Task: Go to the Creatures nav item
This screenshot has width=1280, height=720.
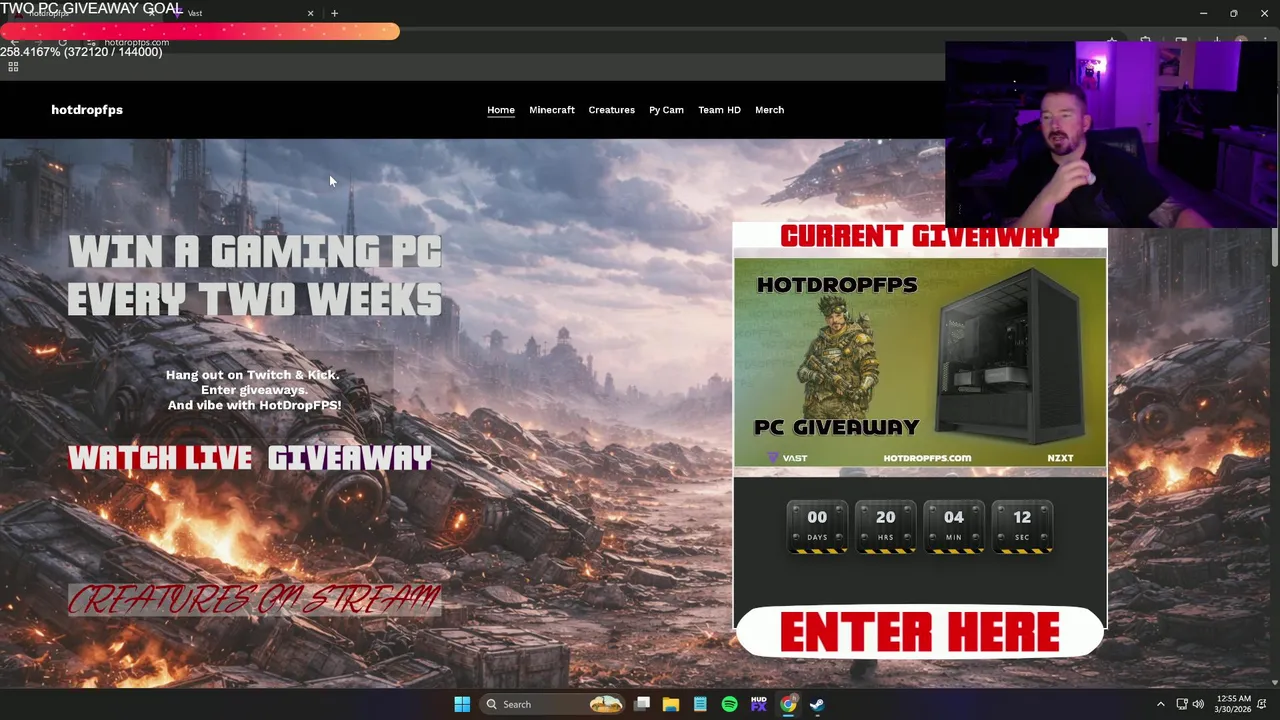Action: pyautogui.click(x=611, y=110)
